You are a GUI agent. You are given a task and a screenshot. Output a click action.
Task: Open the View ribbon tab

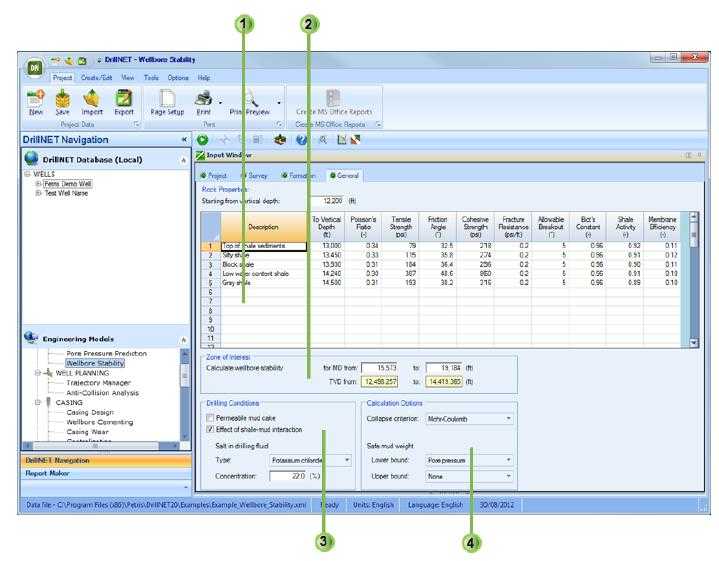pyautogui.click(x=128, y=78)
